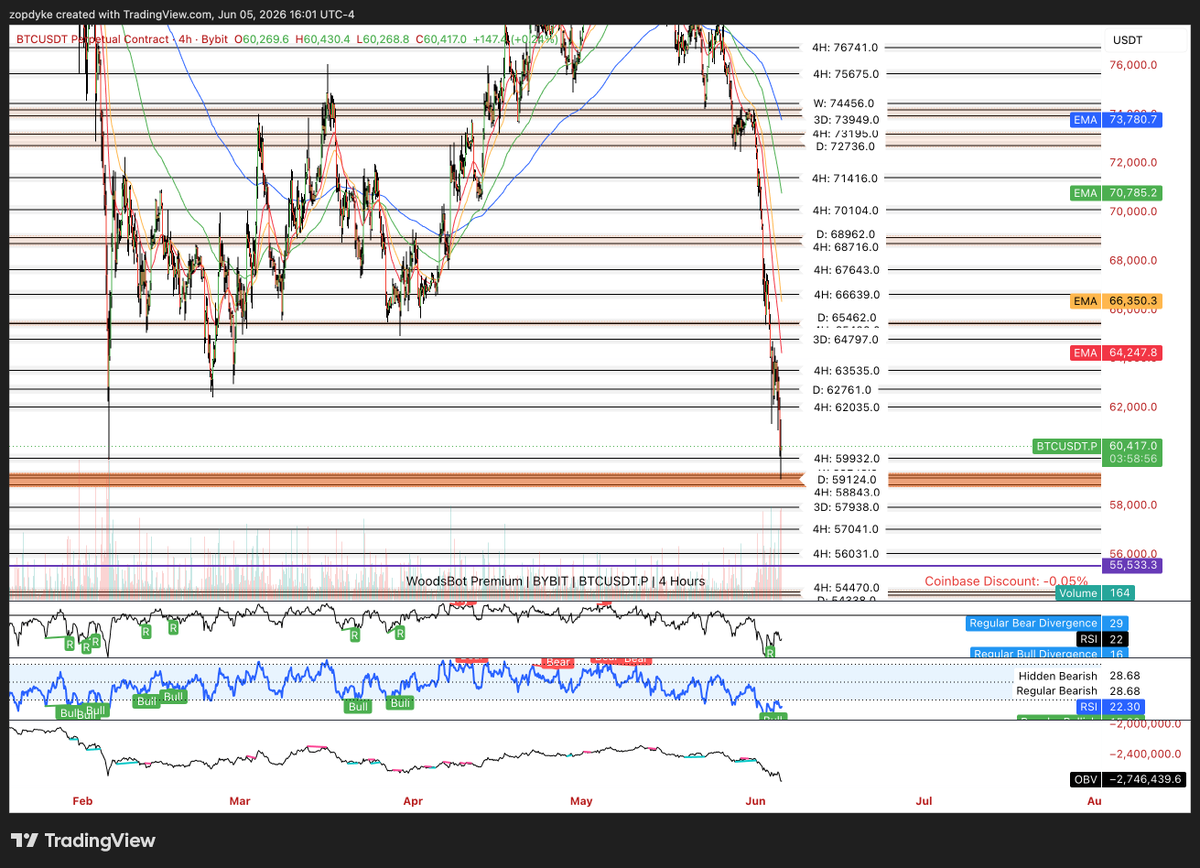Image resolution: width=1200 pixels, height=868 pixels.
Task: Click the D: 68962.0 daily level label
Action: click(846, 234)
